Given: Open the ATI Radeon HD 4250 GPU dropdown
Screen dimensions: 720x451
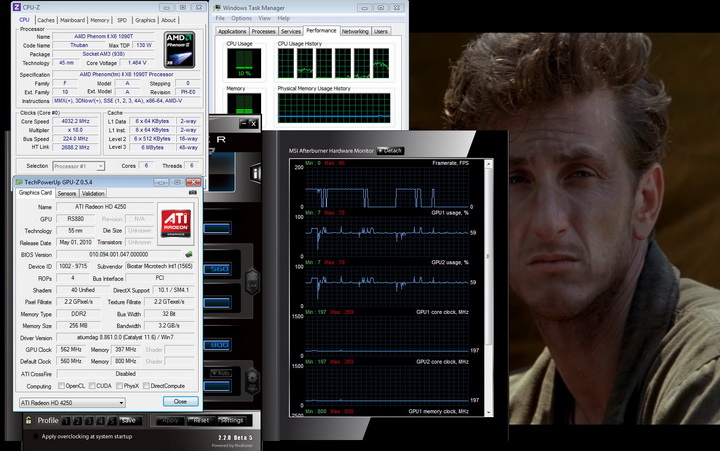Looking at the screenshot, I should pyautogui.click(x=72, y=403).
